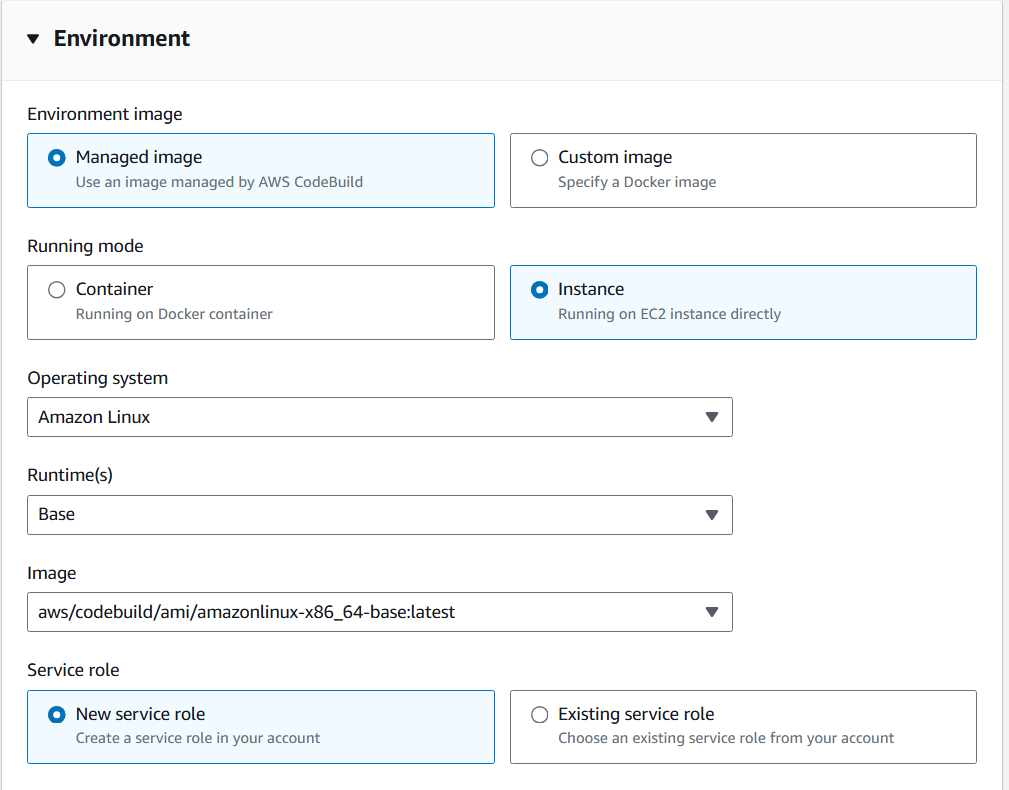The height and width of the screenshot is (790, 1009).
Task: Click the 'Running mode' label
Action: click(x=85, y=246)
